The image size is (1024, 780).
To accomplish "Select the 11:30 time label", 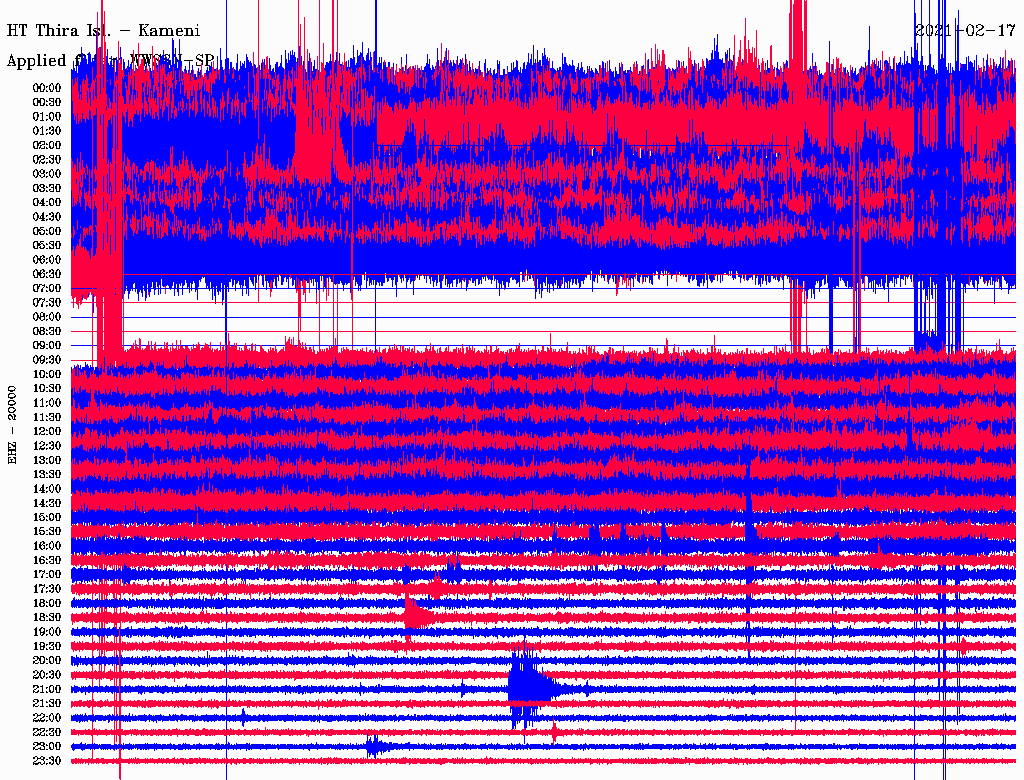I will [x=47, y=417].
